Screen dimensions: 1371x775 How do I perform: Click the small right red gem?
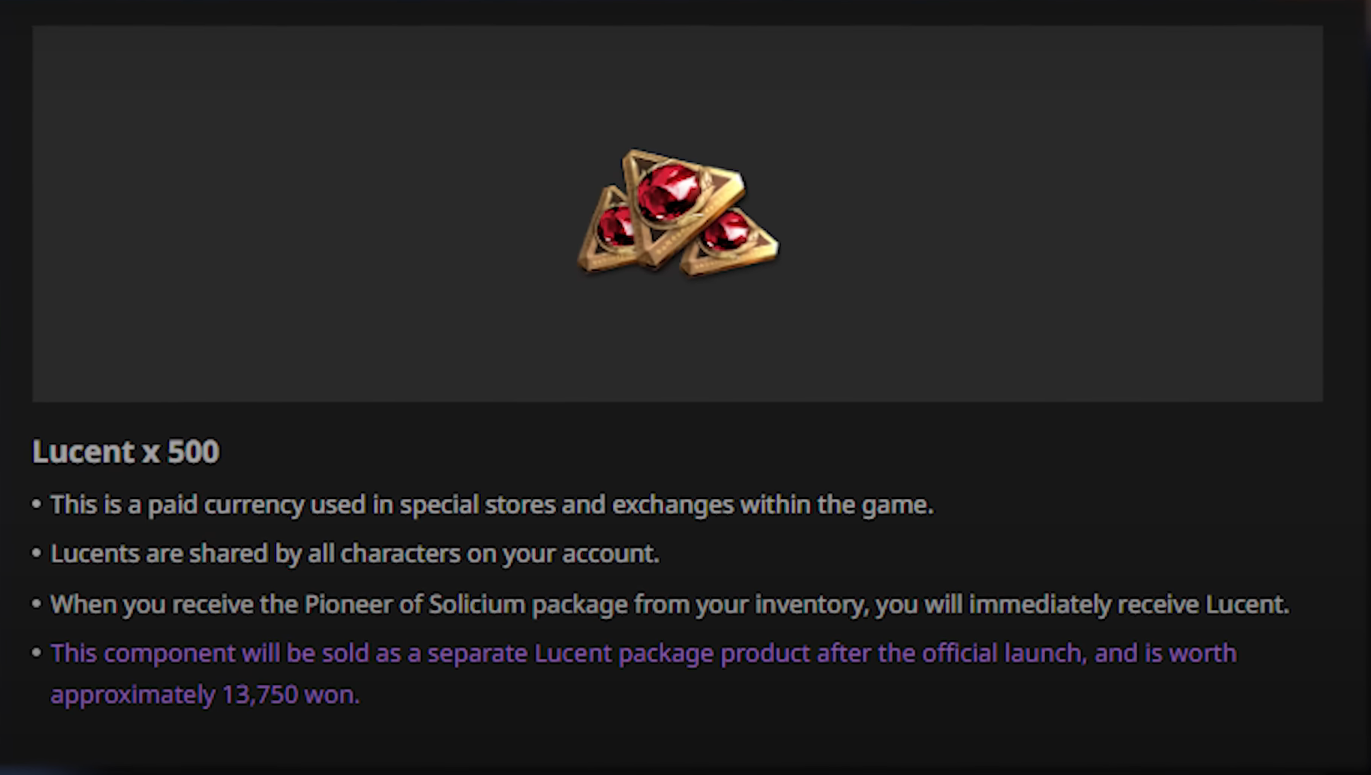[x=725, y=231]
